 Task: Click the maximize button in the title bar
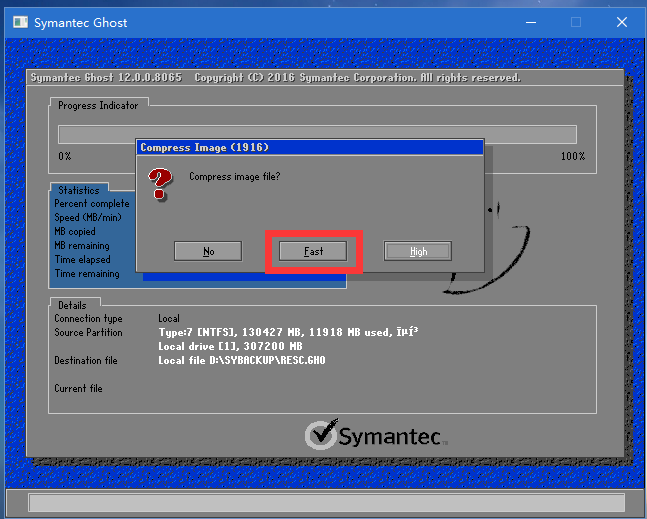click(x=576, y=22)
